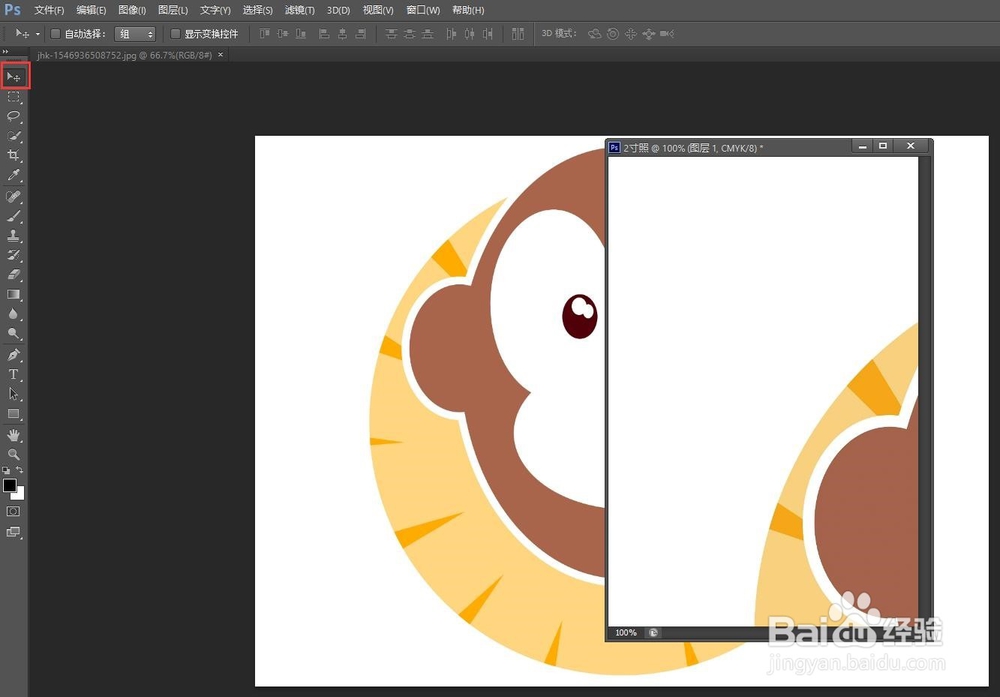Screen dimensions: 1000x697
Task: Click the Ps application logo
Action: [x=13, y=10]
